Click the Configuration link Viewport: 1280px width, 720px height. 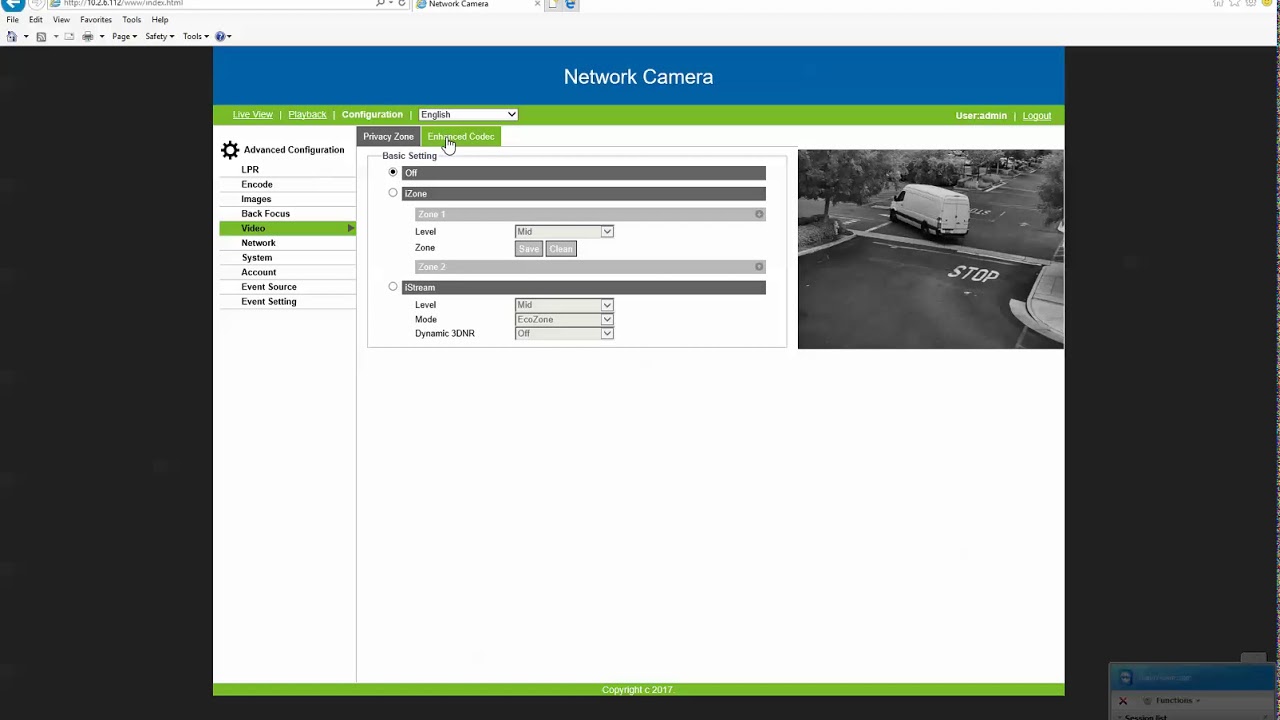coord(372,115)
